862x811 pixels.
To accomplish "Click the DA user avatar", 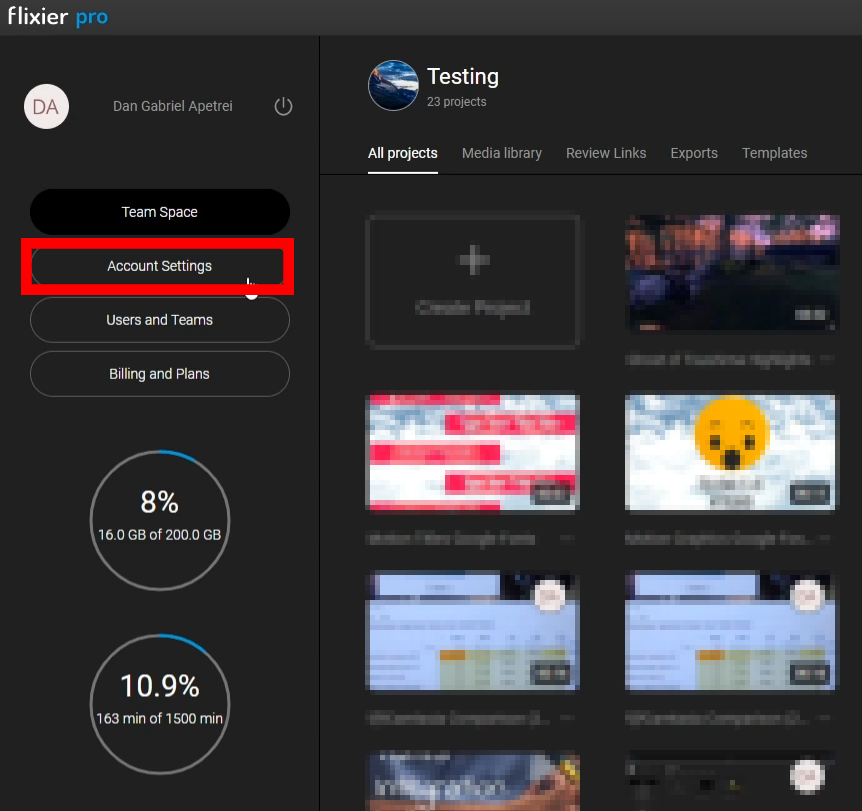I will [46, 106].
